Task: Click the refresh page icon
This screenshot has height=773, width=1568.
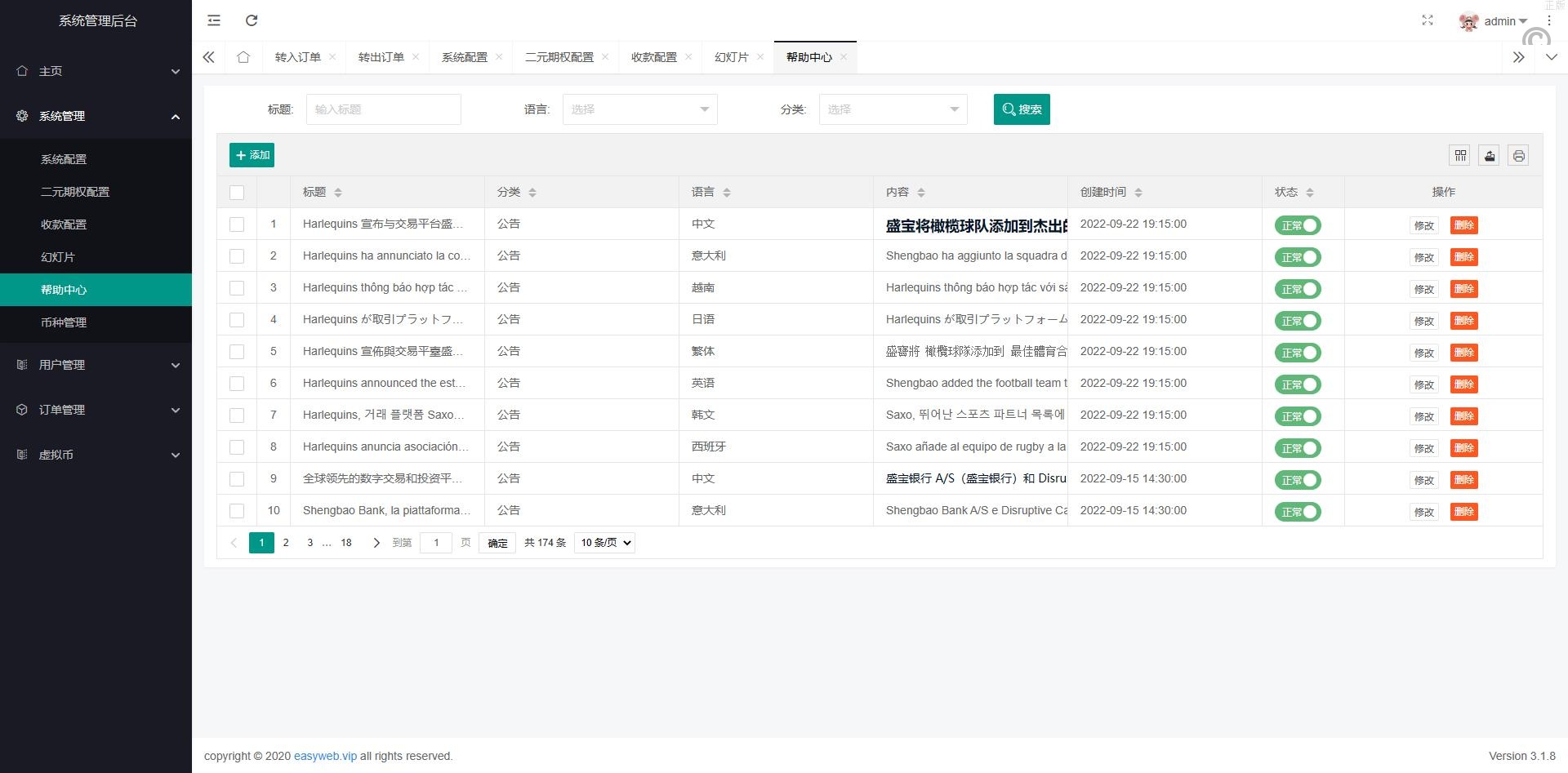Action: (x=252, y=20)
